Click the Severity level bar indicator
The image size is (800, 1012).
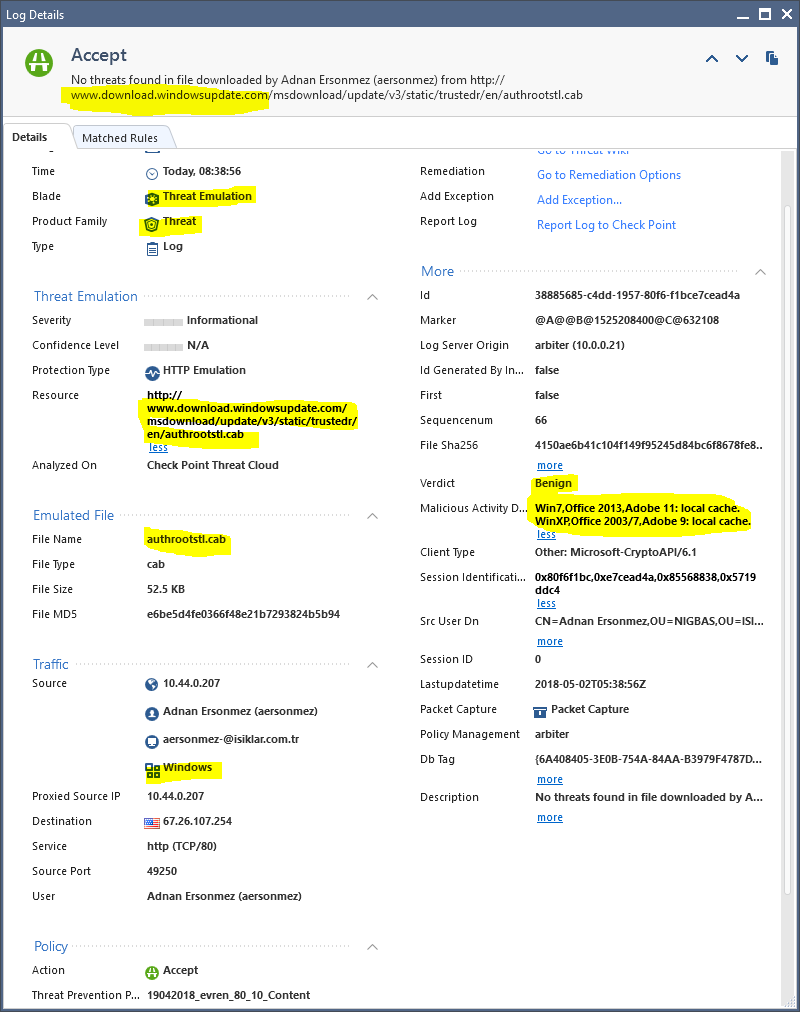point(163,321)
